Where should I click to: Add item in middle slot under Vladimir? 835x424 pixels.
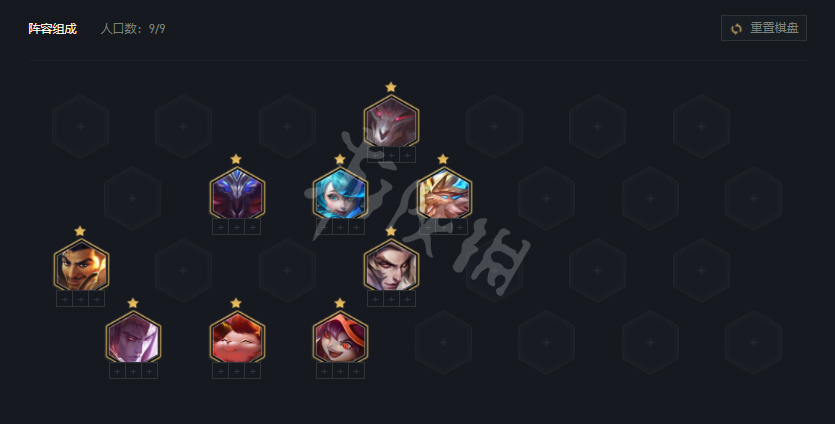(133, 371)
